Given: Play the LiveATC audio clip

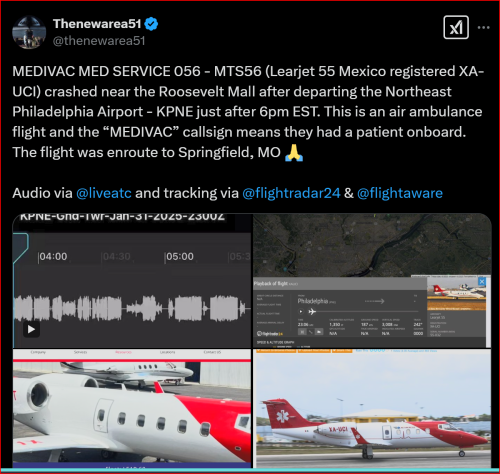Looking at the screenshot, I should coord(31,329).
